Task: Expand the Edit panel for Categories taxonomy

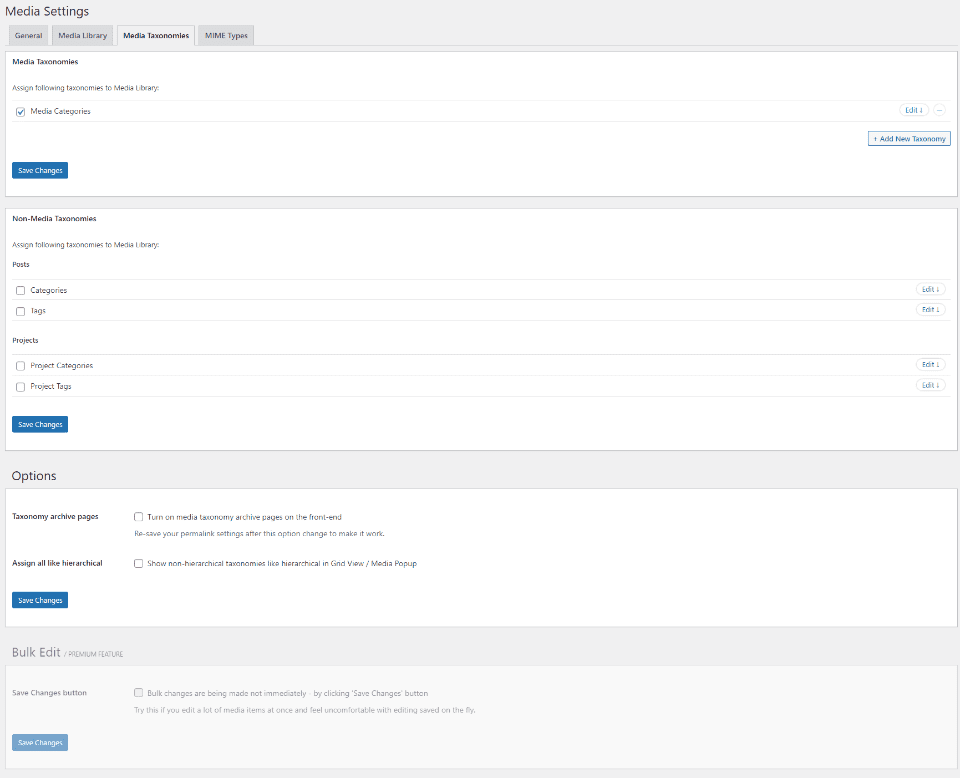Action: (x=930, y=289)
